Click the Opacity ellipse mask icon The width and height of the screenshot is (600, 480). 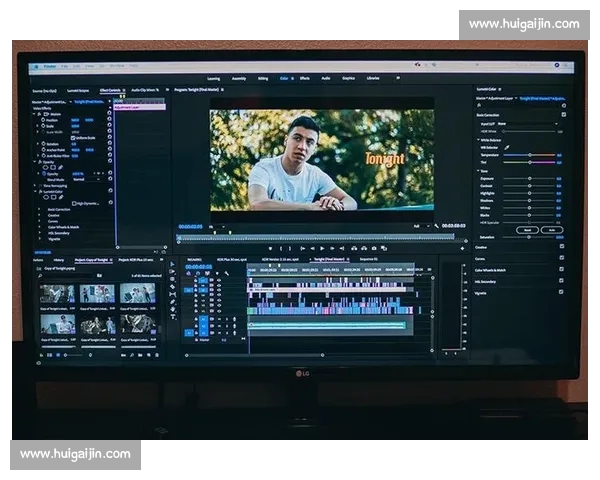[47, 165]
